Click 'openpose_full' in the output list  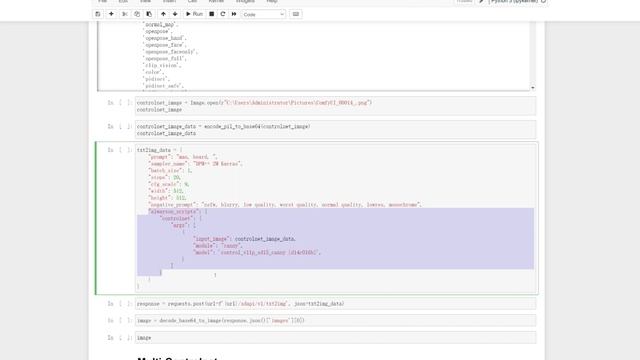(x=164, y=58)
